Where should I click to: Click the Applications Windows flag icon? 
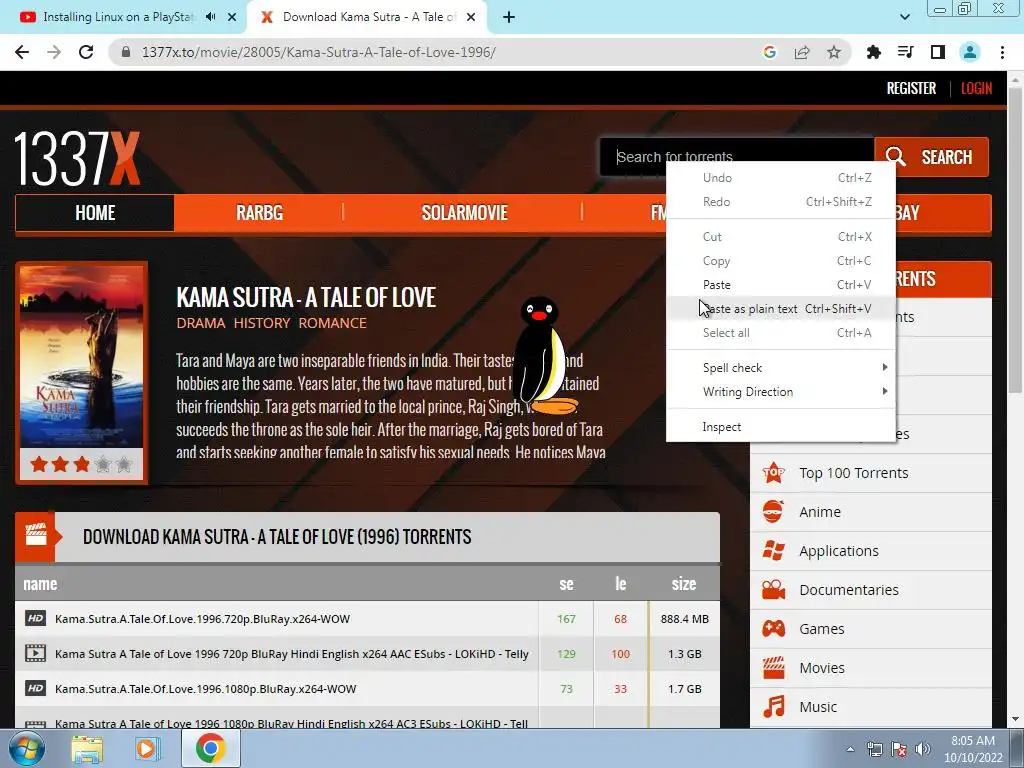[x=774, y=551]
